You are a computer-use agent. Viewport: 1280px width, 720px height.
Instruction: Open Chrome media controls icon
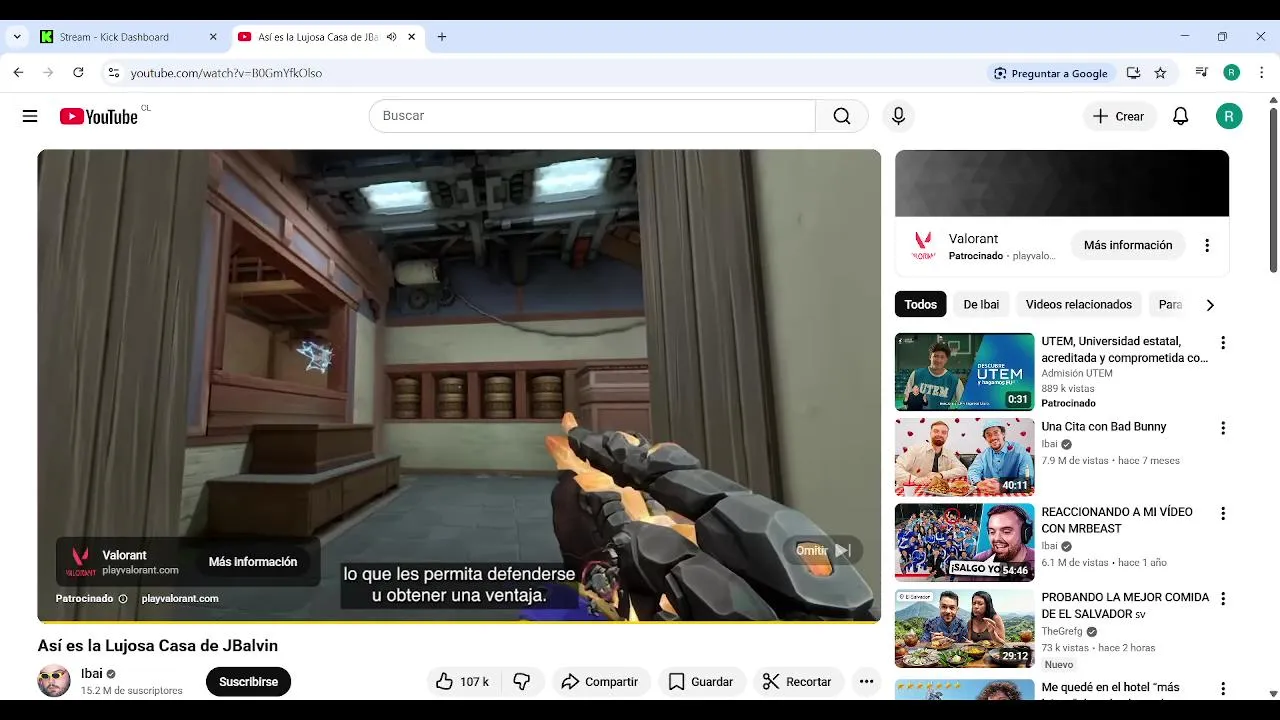tap(1201, 73)
